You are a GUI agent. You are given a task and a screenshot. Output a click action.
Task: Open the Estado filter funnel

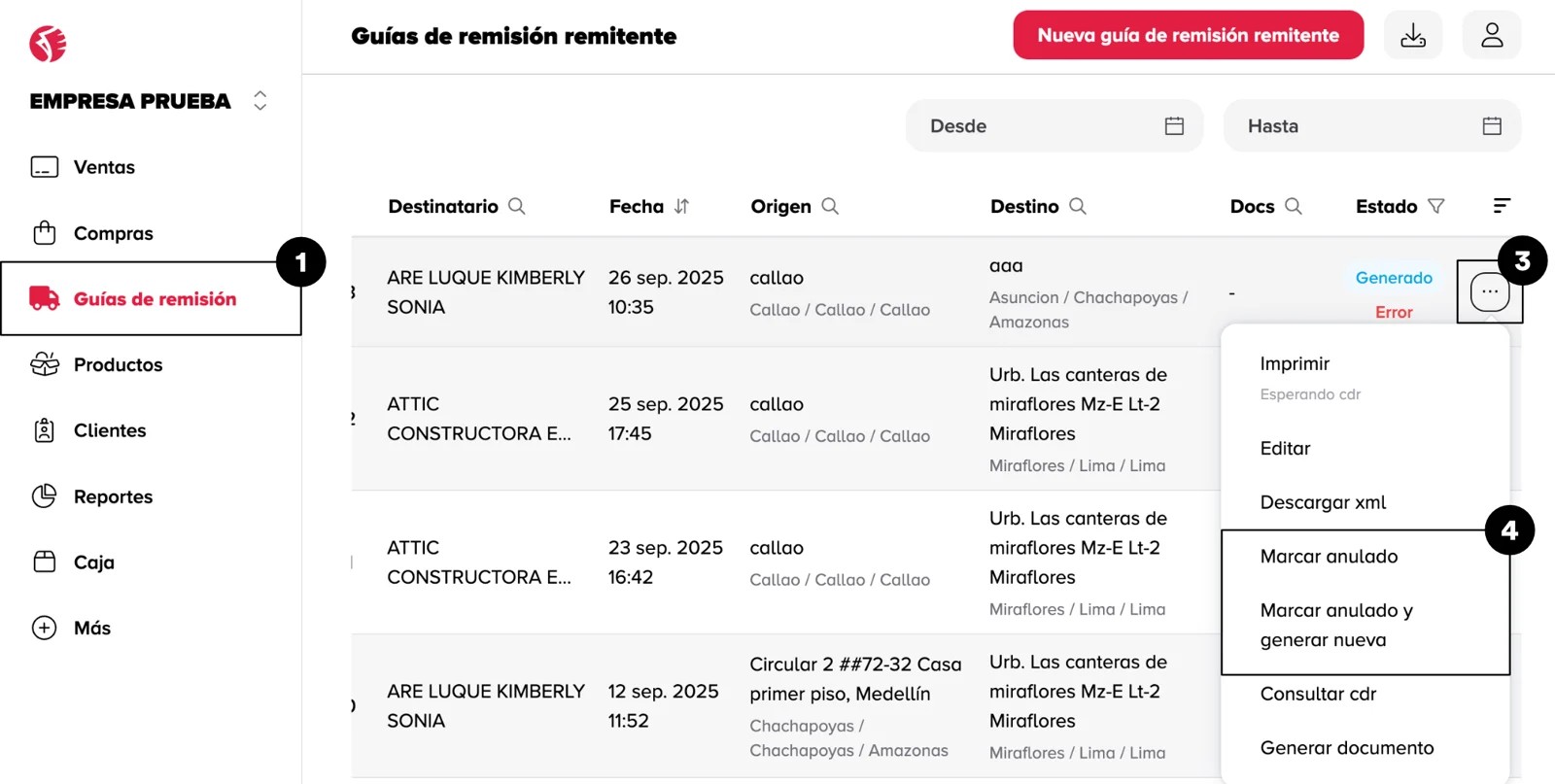pos(1436,206)
